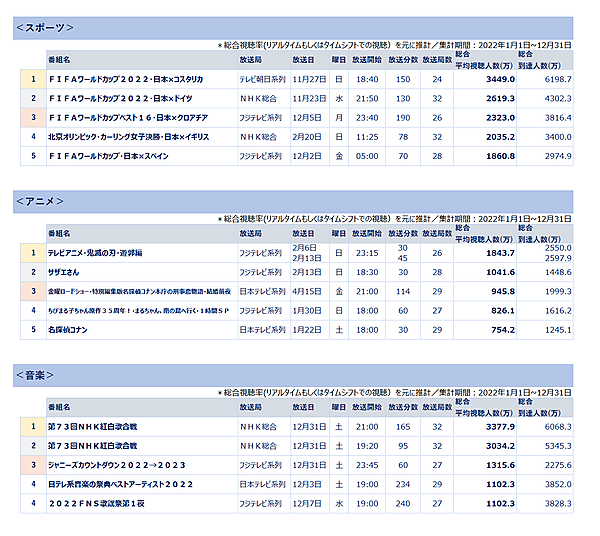Click the 1245.1 reach value

tap(558, 330)
